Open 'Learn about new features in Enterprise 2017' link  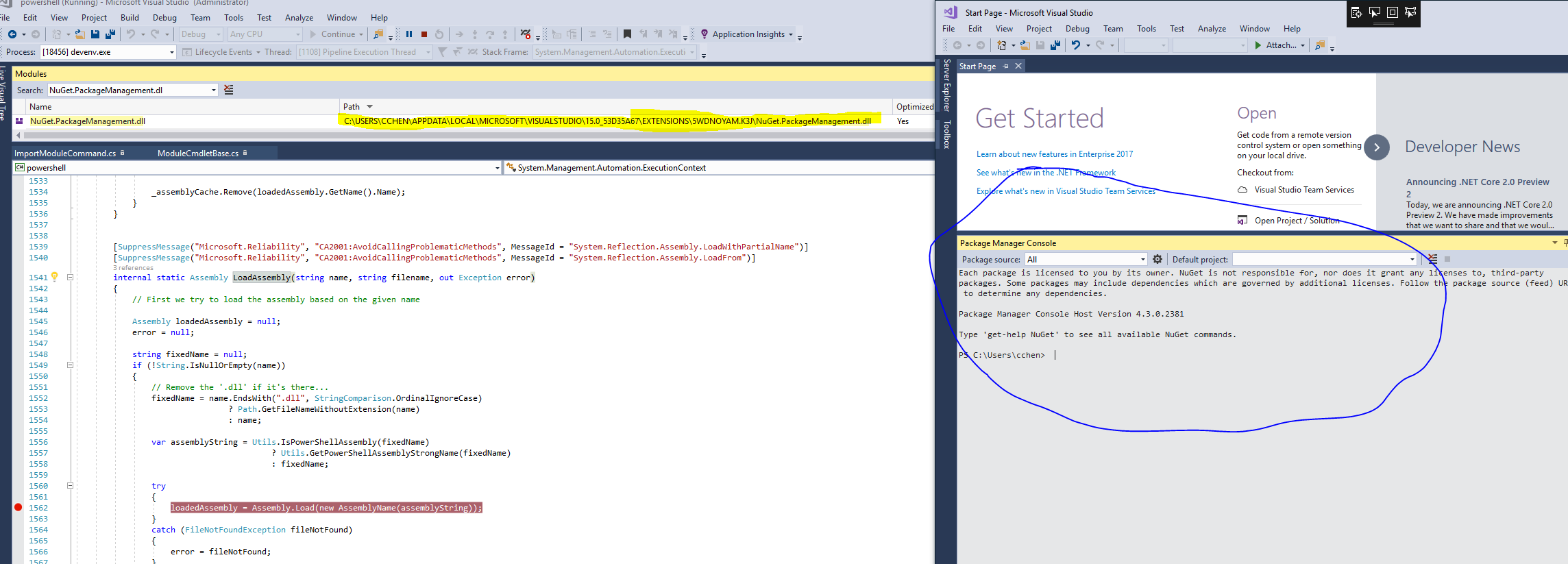[1055, 154]
